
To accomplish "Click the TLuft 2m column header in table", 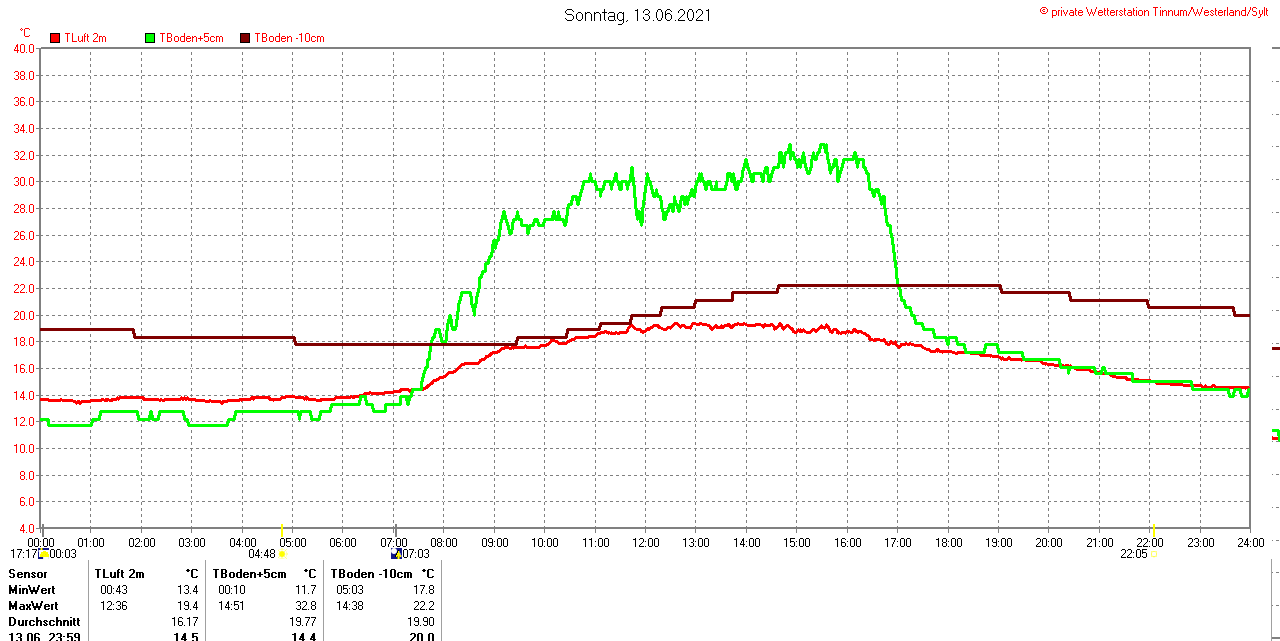I will [120, 574].
